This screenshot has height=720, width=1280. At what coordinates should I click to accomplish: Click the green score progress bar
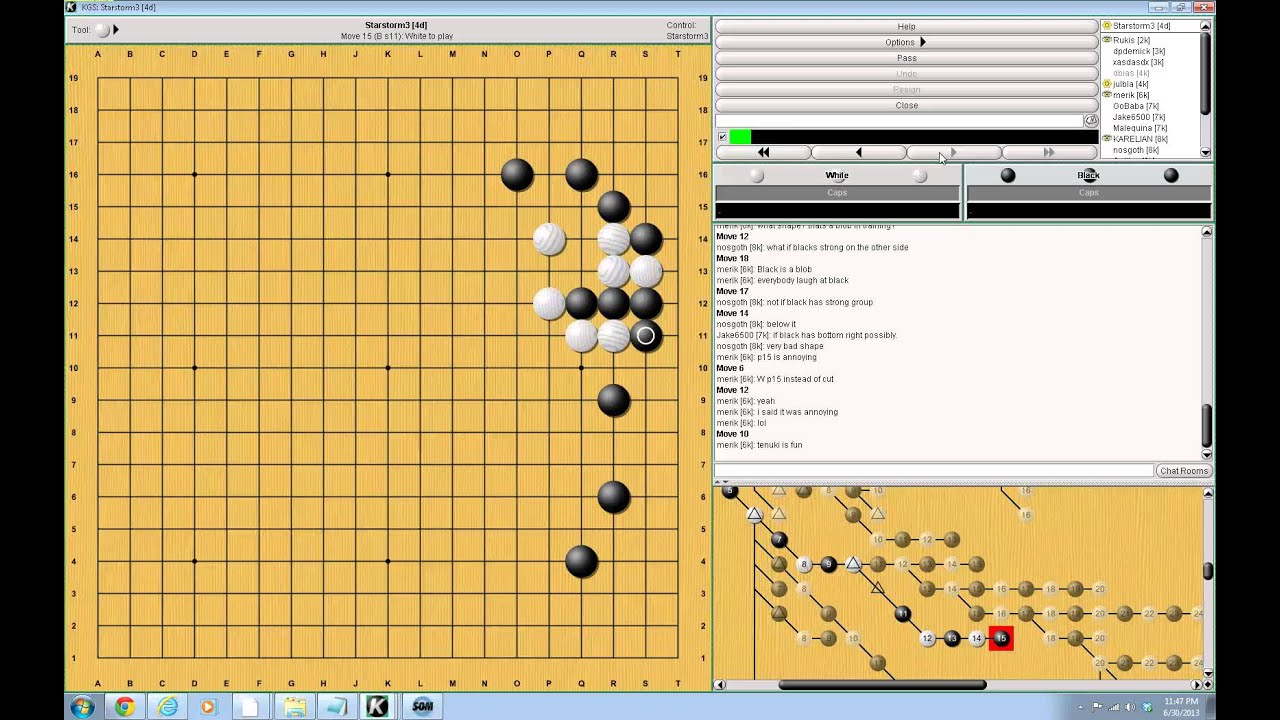740,137
